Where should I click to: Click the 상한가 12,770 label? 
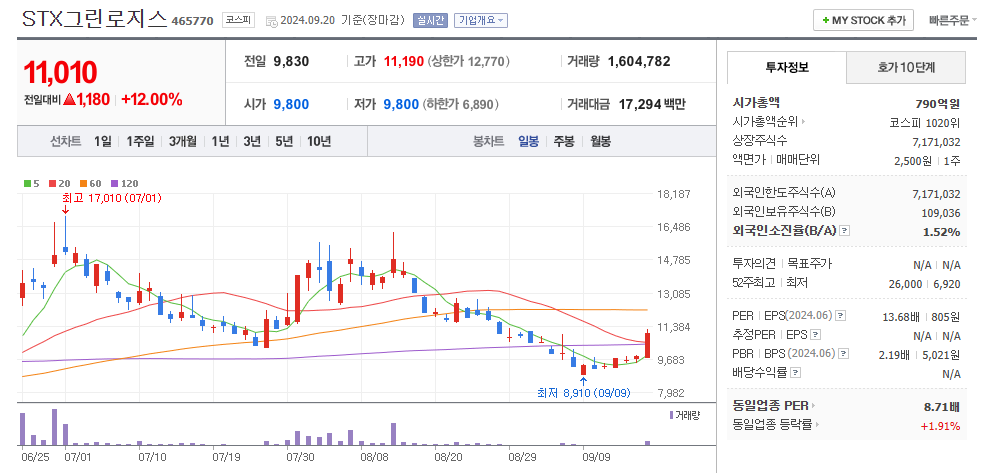(x=468, y=62)
